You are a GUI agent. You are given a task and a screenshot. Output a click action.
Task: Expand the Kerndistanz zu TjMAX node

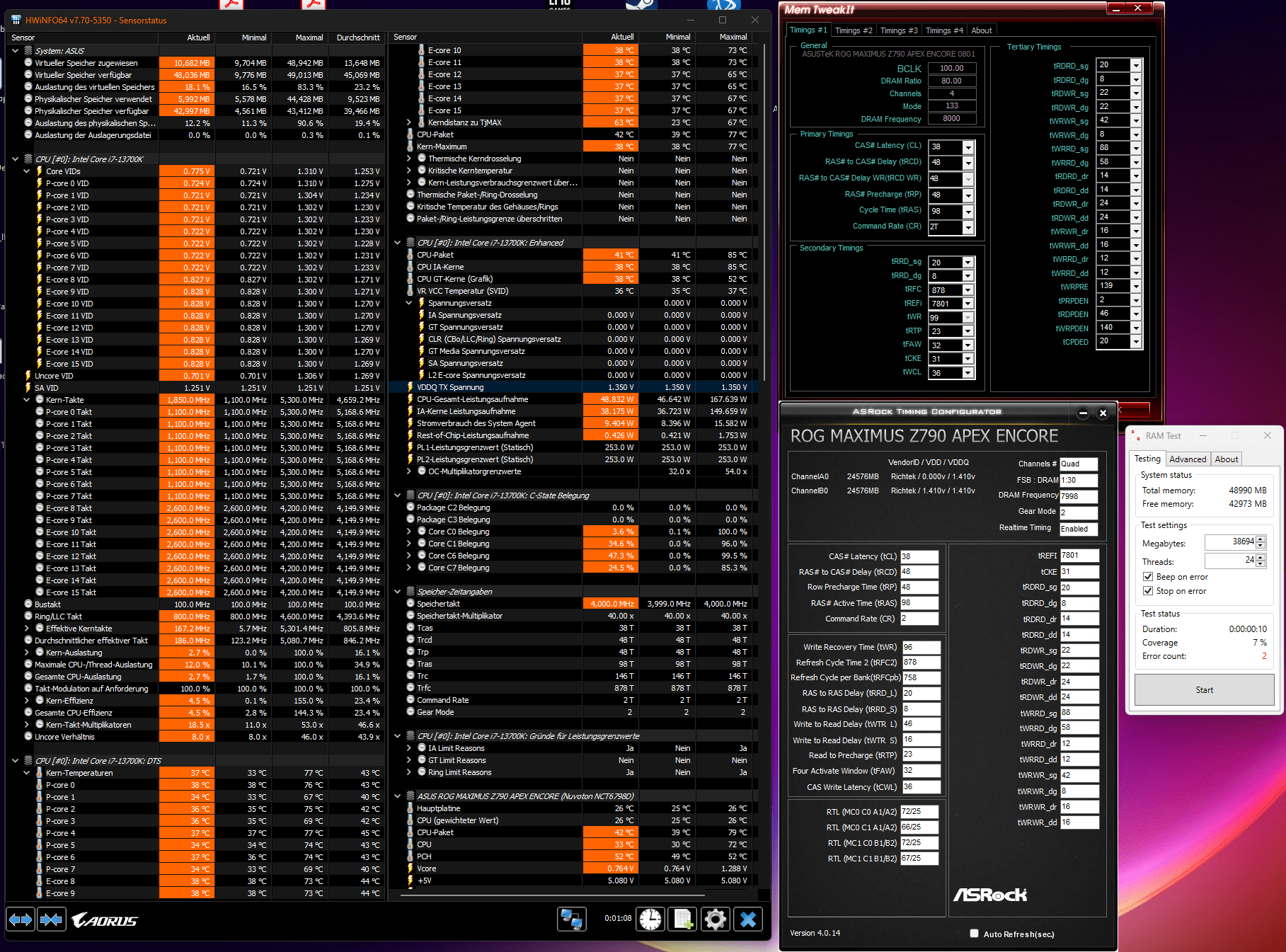pos(409,122)
